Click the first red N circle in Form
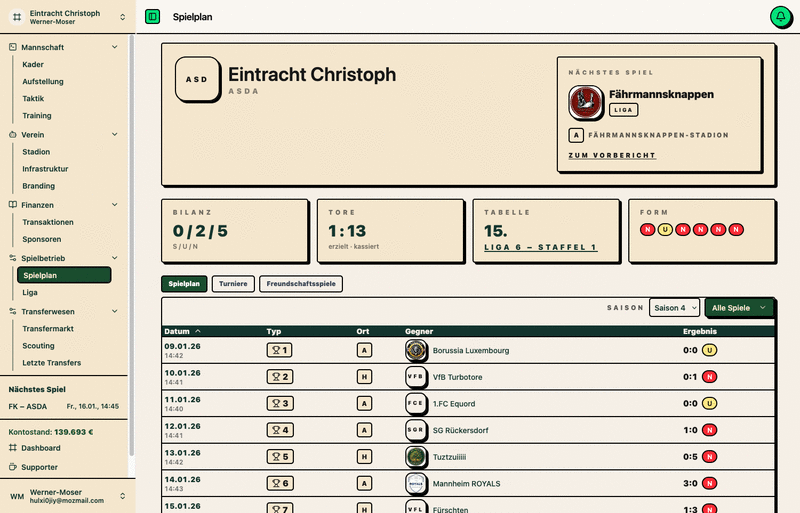 point(647,230)
